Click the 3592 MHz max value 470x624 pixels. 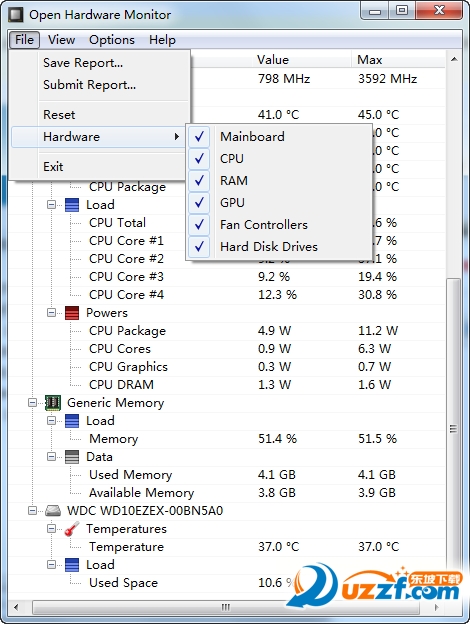tap(388, 79)
